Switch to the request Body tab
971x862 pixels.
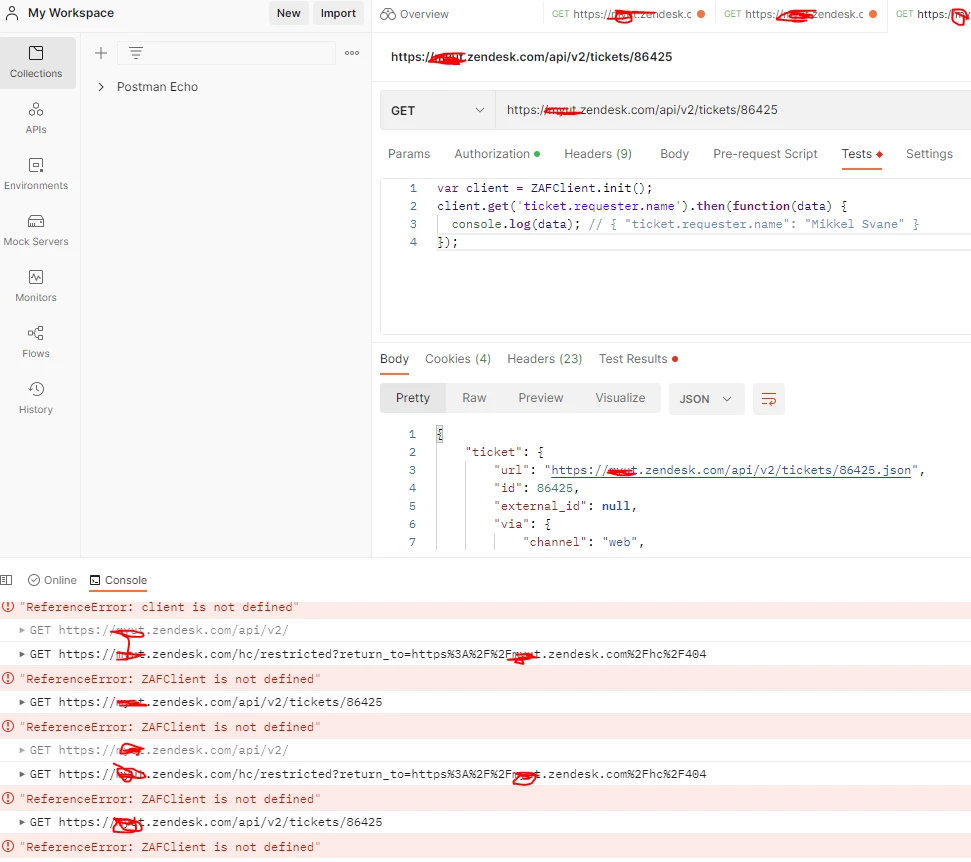coord(674,154)
